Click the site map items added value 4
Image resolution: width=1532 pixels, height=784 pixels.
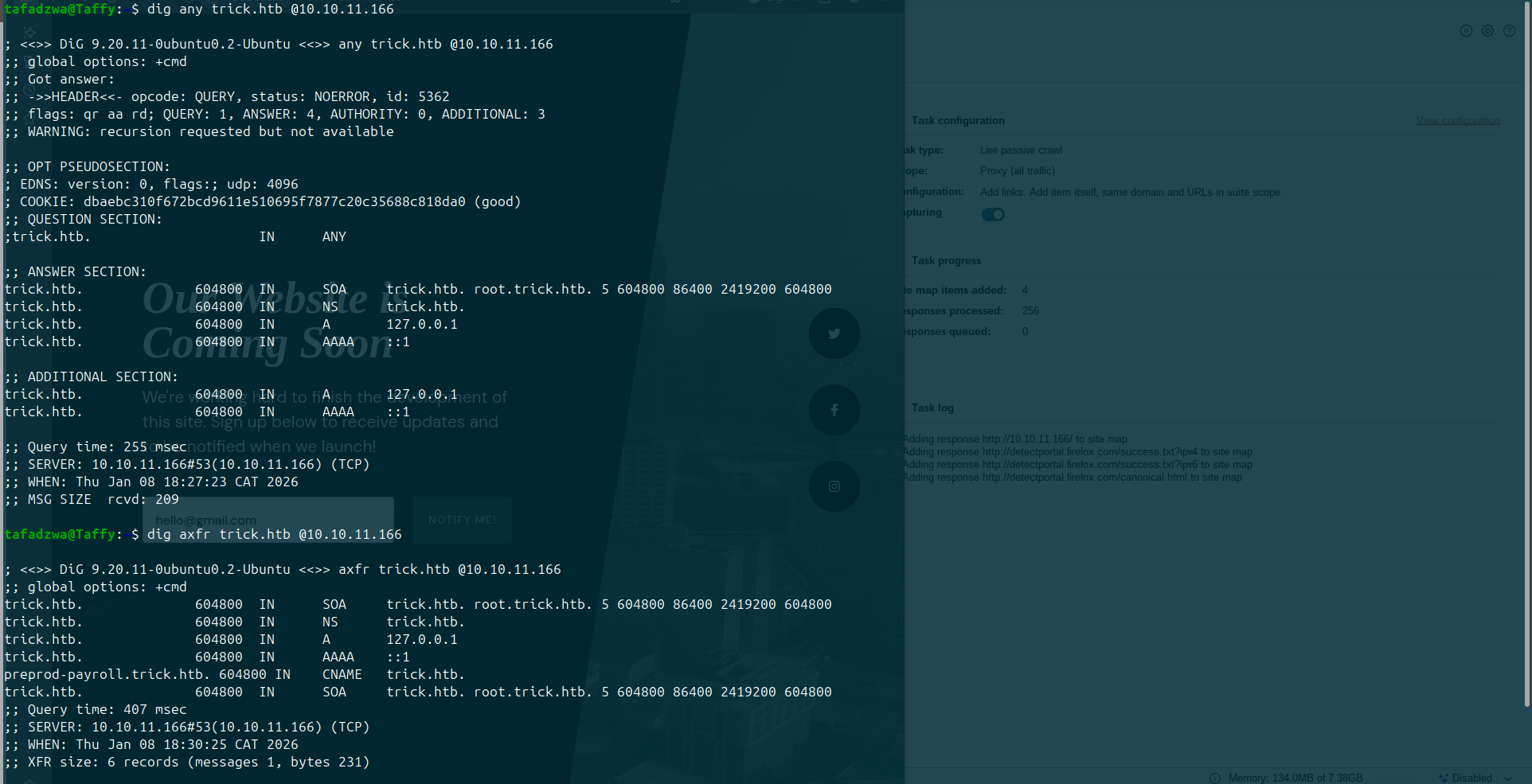1025,291
